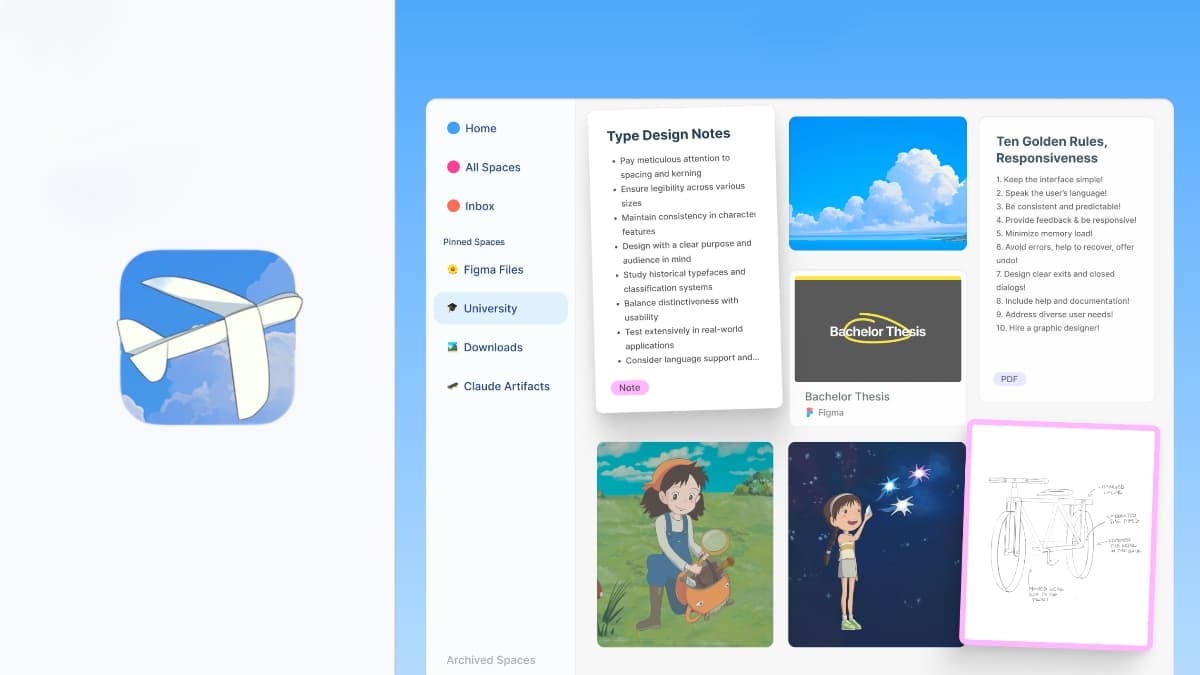Click rule "5. Minimize memory load!"
Image resolution: width=1200 pixels, height=675 pixels.
click(x=1046, y=233)
